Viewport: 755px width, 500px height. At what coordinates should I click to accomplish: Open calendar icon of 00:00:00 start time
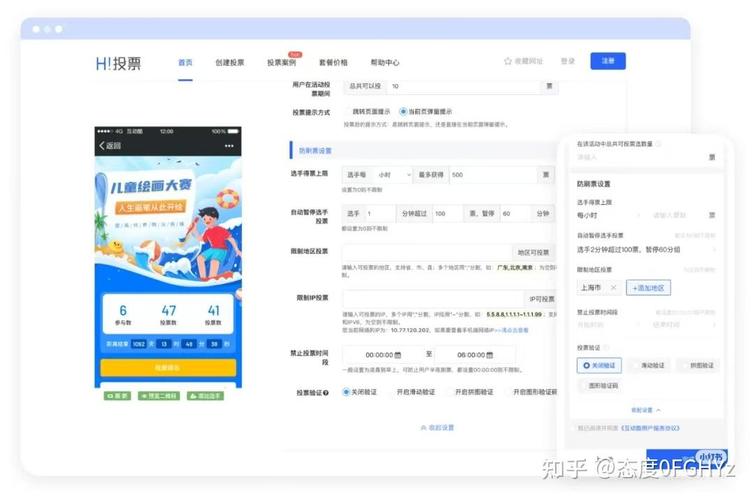tap(398, 355)
